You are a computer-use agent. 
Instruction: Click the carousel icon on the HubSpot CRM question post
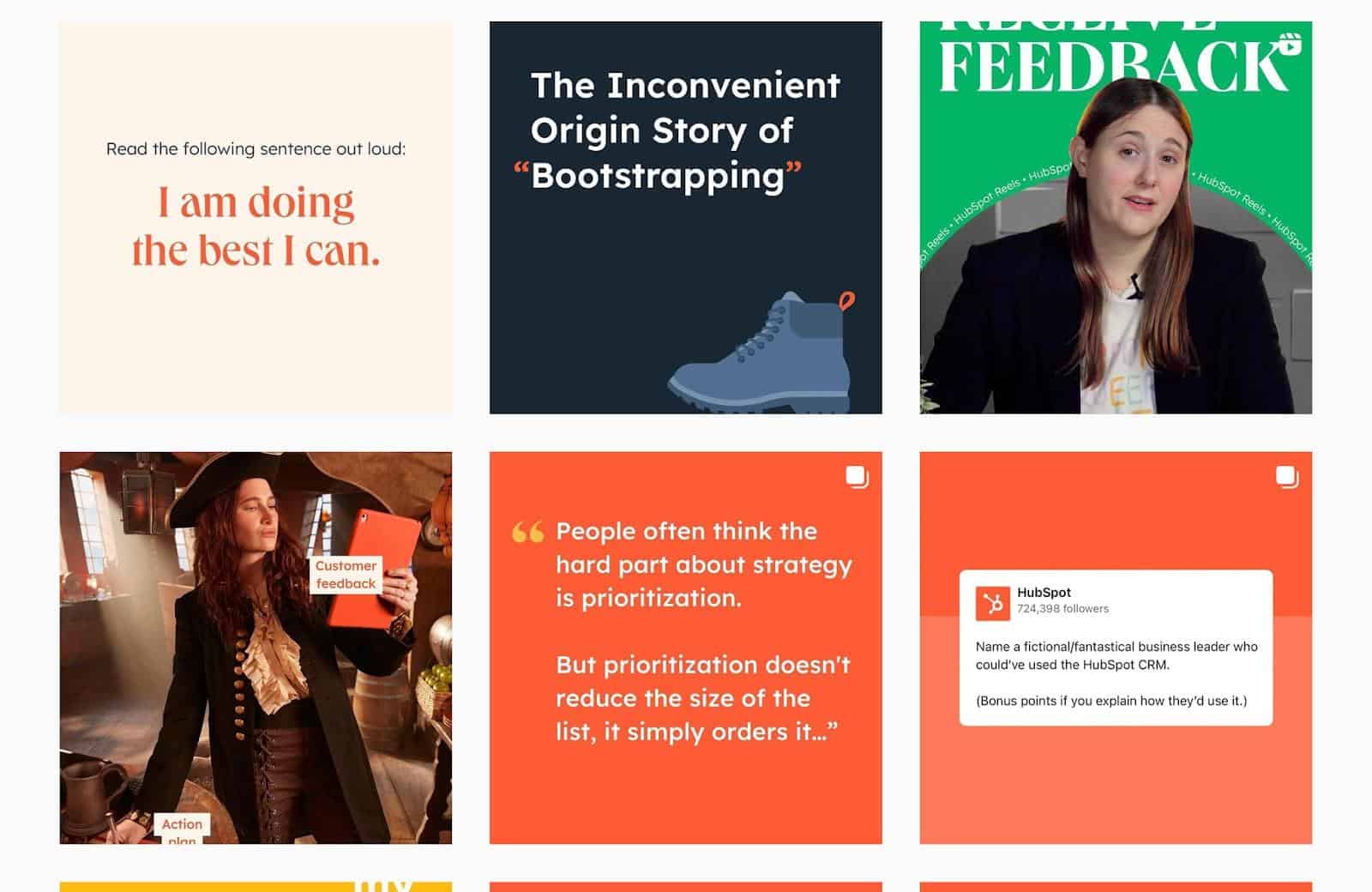point(1287,477)
